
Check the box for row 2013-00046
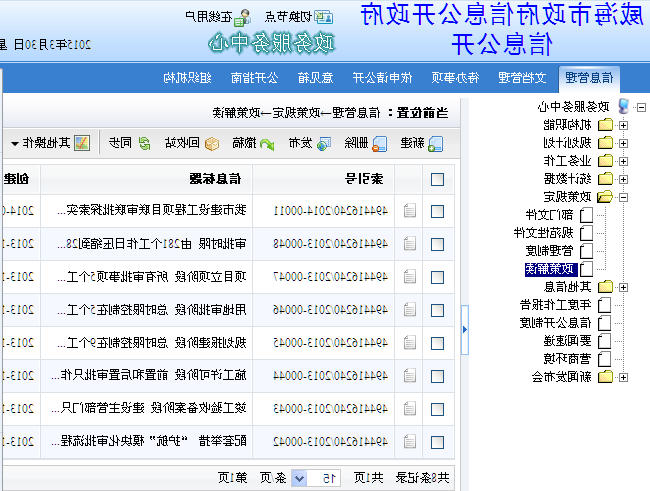437,310
